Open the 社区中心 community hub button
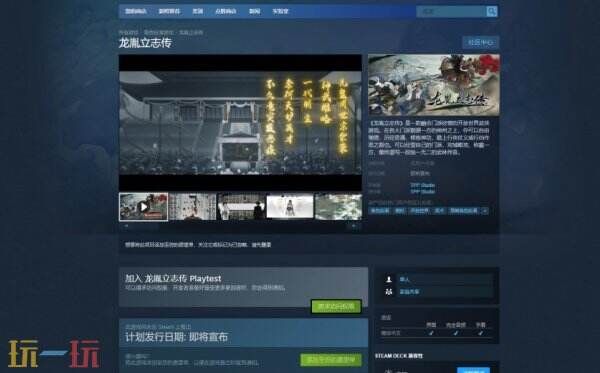 coord(481,42)
